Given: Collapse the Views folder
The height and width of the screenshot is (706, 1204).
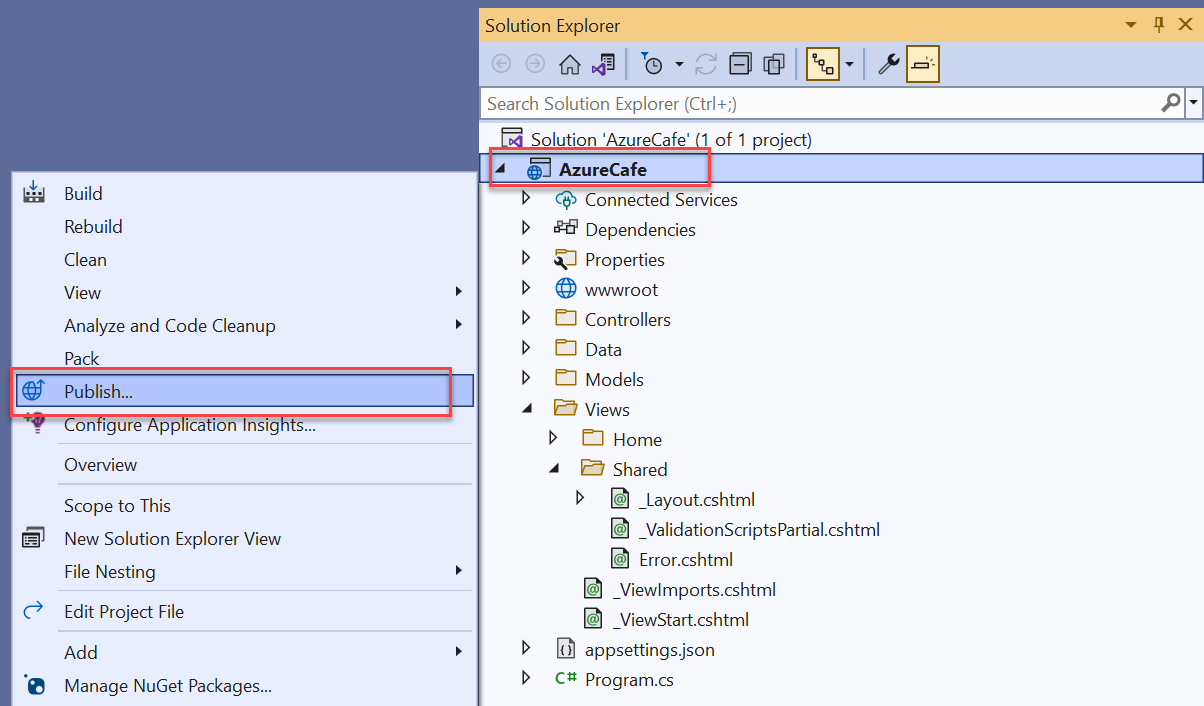Looking at the screenshot, I should [x=527, y=408].
